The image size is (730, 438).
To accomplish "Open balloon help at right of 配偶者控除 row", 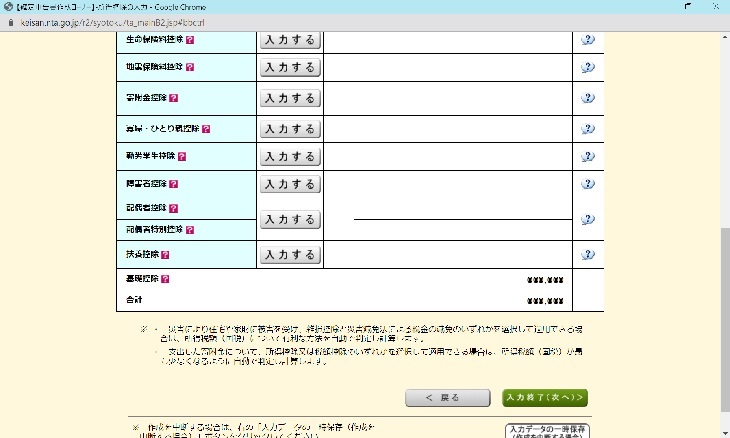I will pos(588,219).
